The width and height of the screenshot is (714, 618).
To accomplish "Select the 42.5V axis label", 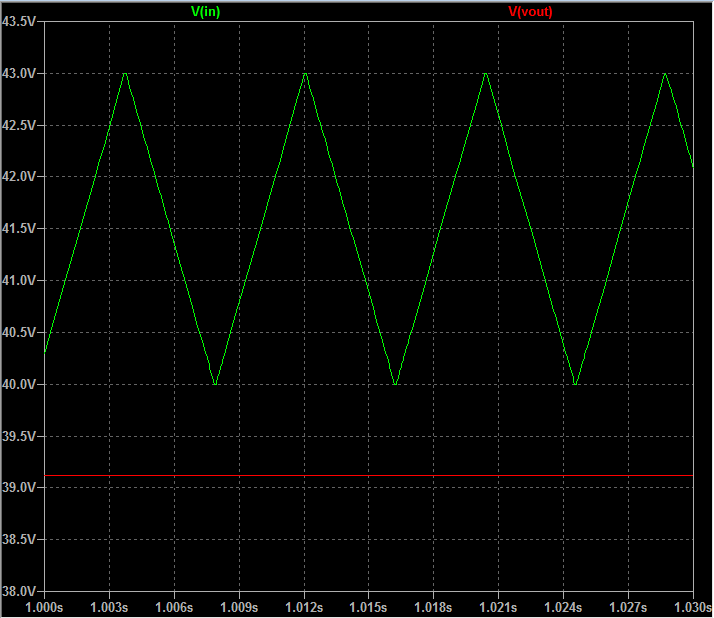I will [18, 125].
